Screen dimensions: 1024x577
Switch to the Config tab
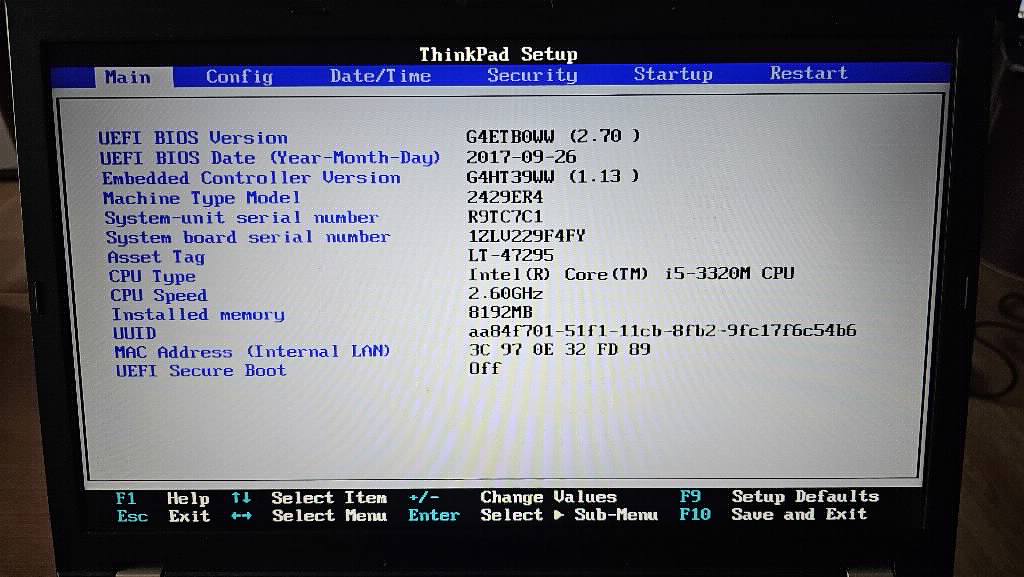239,76
